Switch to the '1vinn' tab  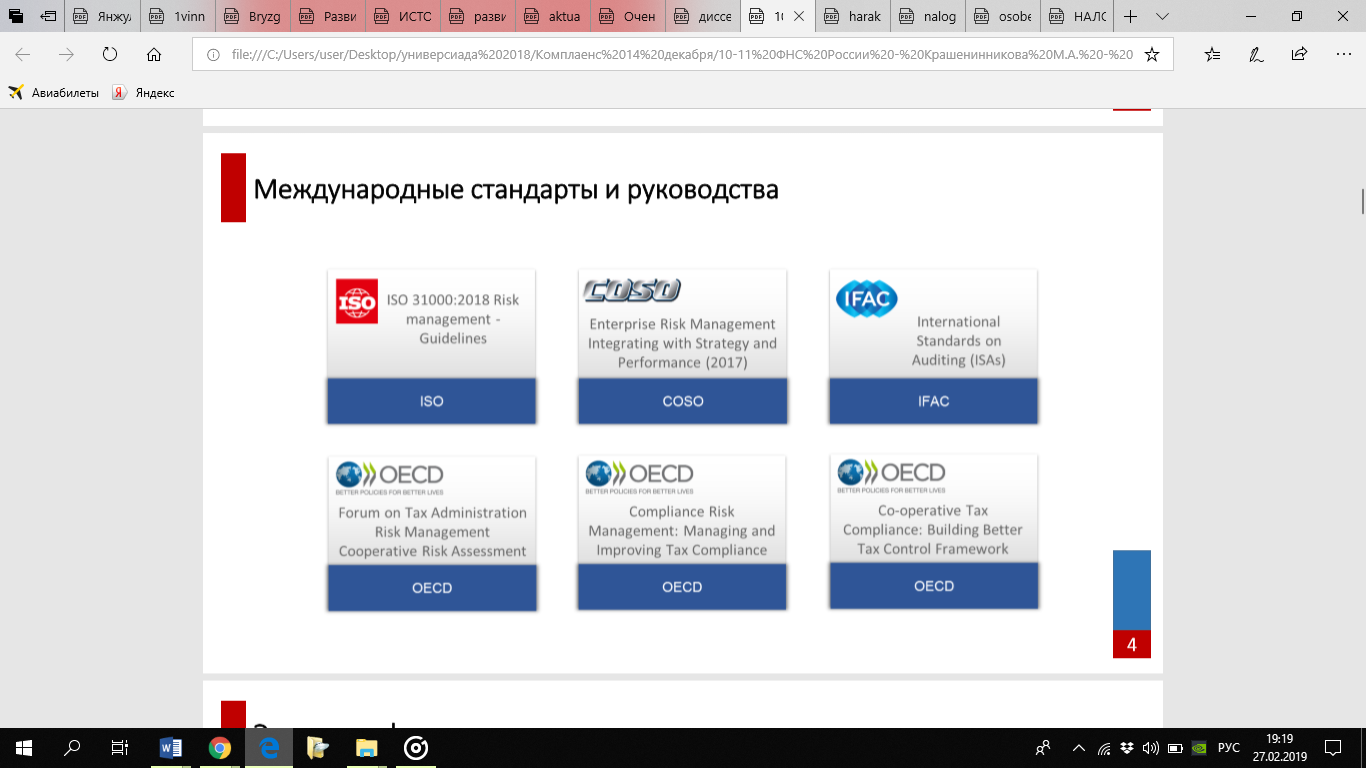(x=178, y=17)
